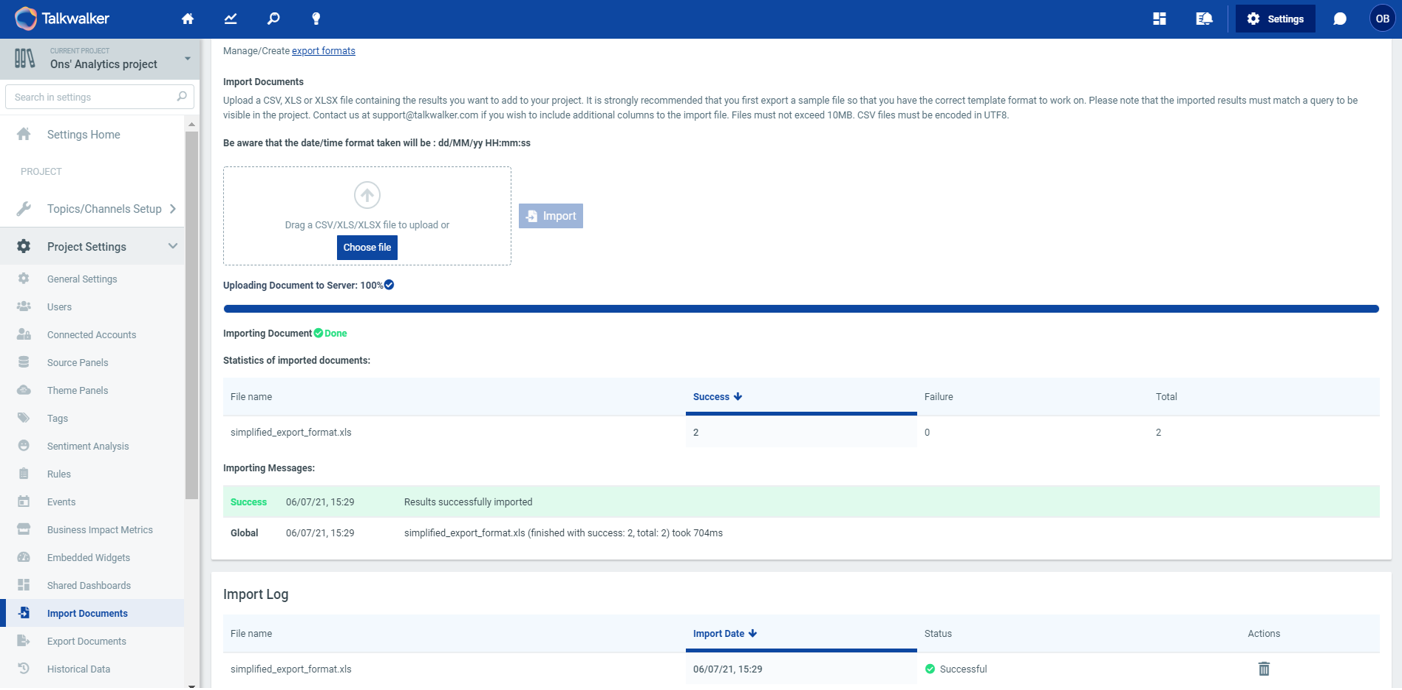Screen dimensions: 1402x690
Task: Click the lightbulb insights icon
Action: 316,19
